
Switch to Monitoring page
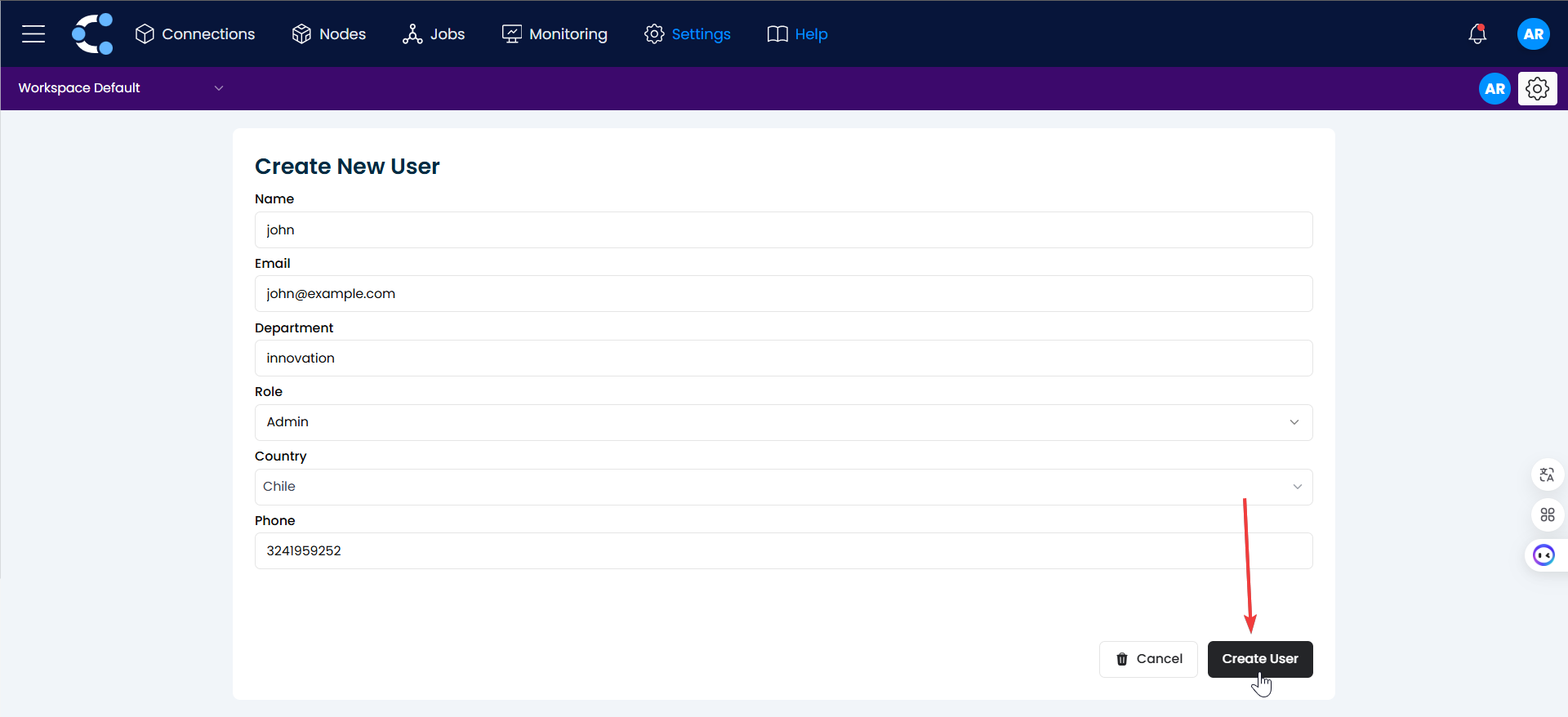(x=555, y=33)
